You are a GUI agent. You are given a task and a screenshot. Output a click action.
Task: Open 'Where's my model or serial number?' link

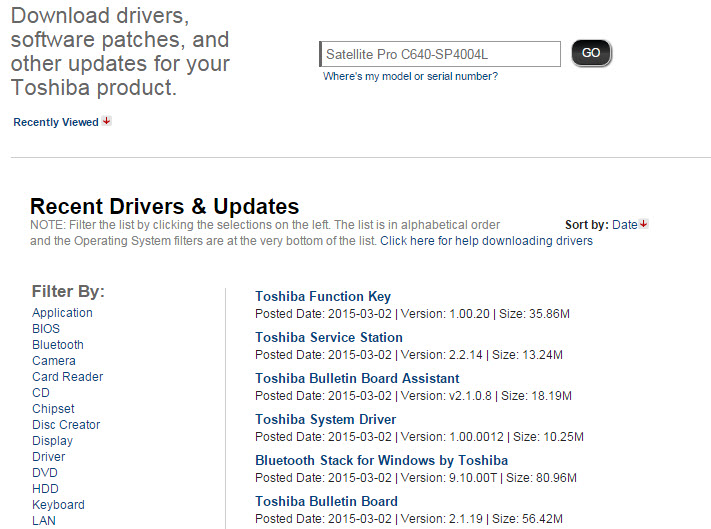[410, 76]
